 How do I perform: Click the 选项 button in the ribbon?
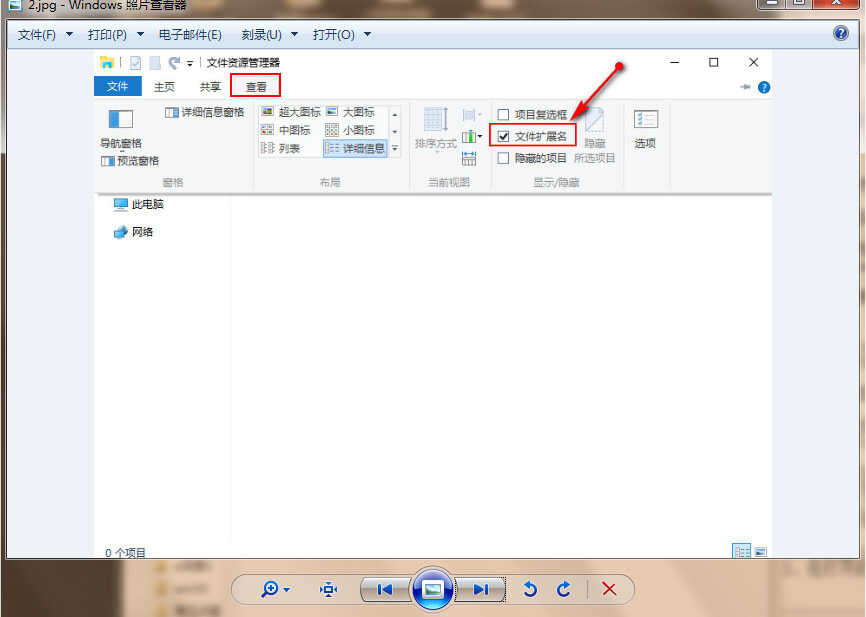click(645, 130)
